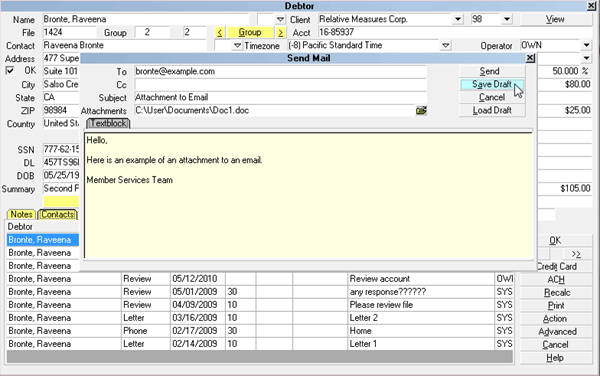The height and width of the screenshot is (376, 600).
Task: Click the Name field Bronte, Raveena
Action: coord(145,20)
